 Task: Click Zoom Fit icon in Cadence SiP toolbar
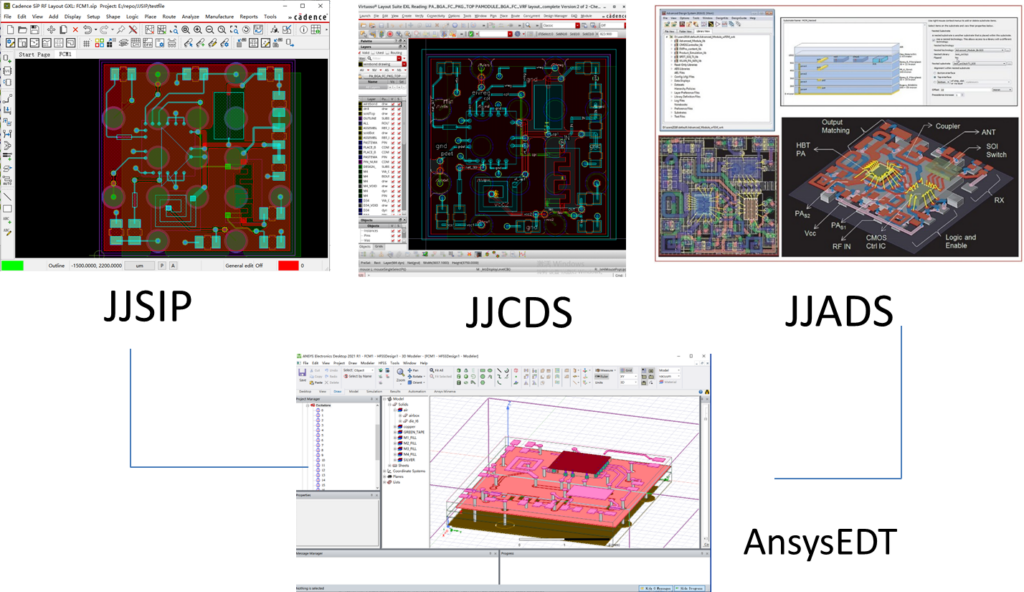pos(185,29)
